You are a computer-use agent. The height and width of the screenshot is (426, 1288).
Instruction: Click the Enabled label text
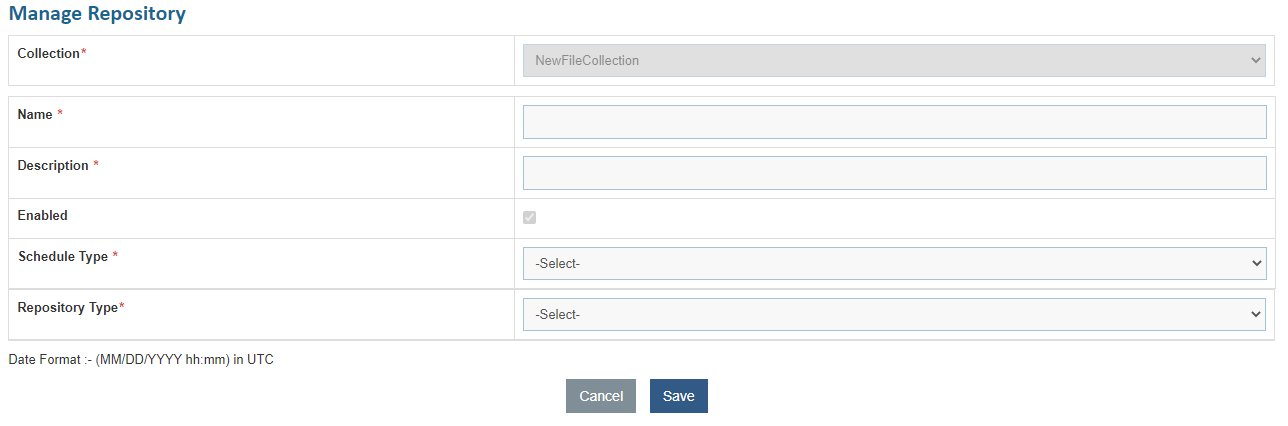pyautogui.click(x=43, y=216)
